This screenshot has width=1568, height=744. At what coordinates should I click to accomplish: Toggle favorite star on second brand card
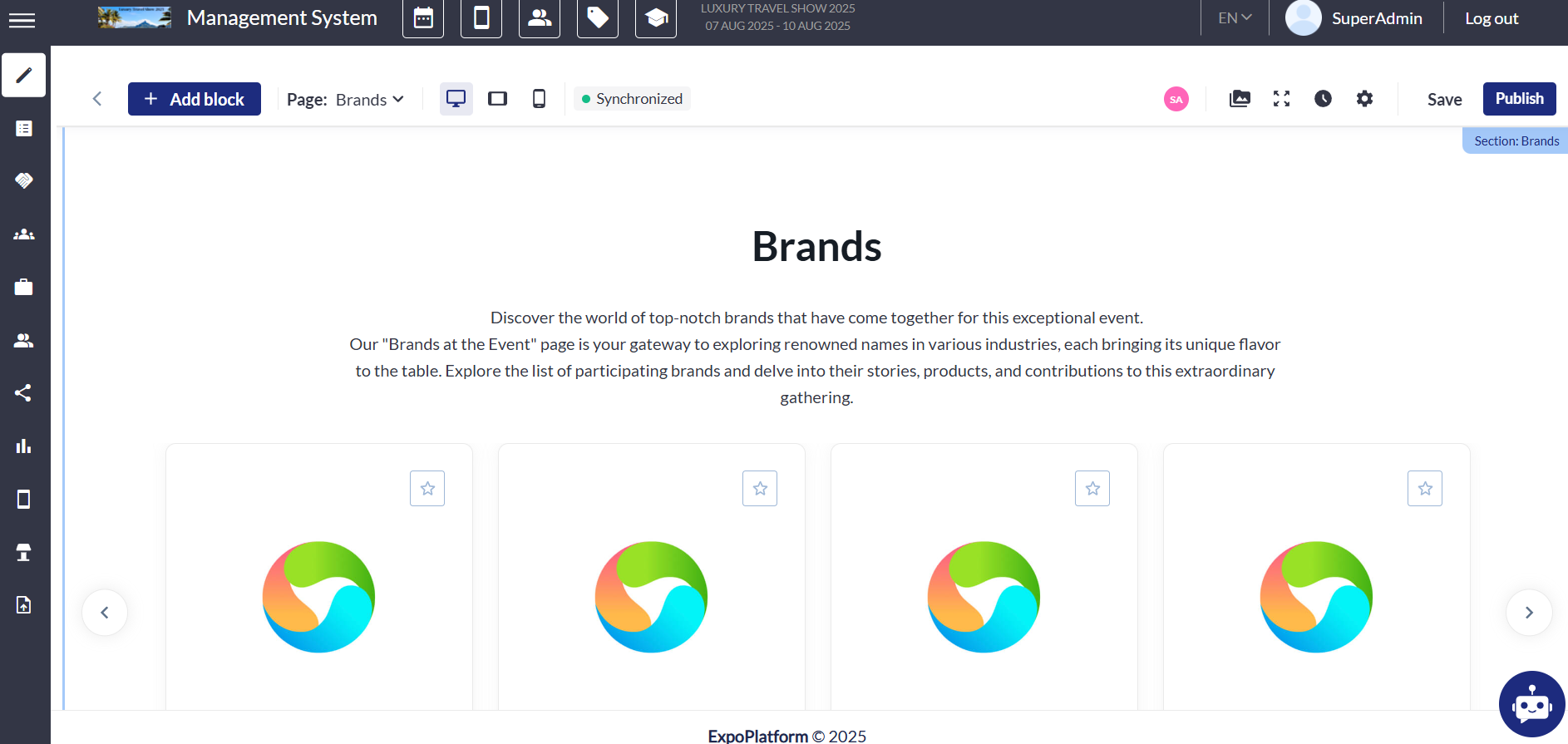760,489
